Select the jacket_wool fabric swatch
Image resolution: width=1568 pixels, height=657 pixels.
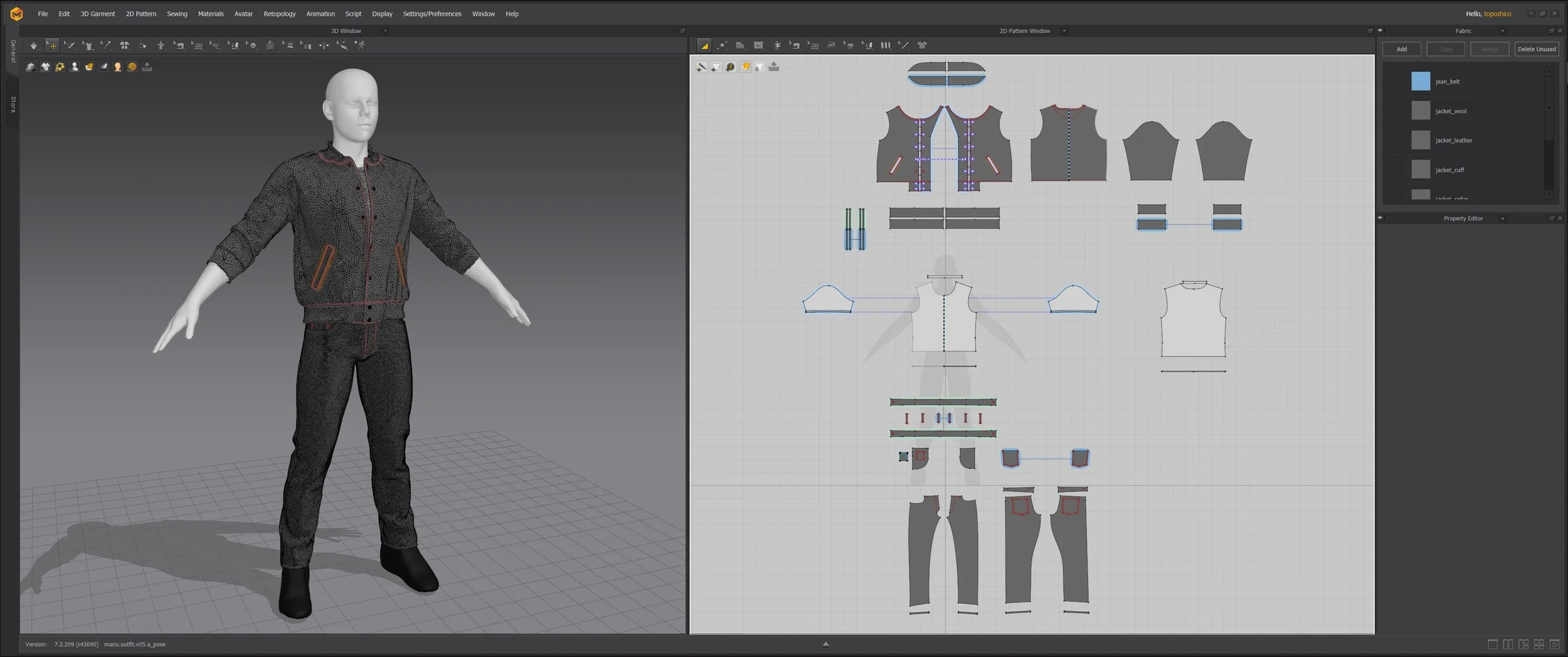[1421, 110]
